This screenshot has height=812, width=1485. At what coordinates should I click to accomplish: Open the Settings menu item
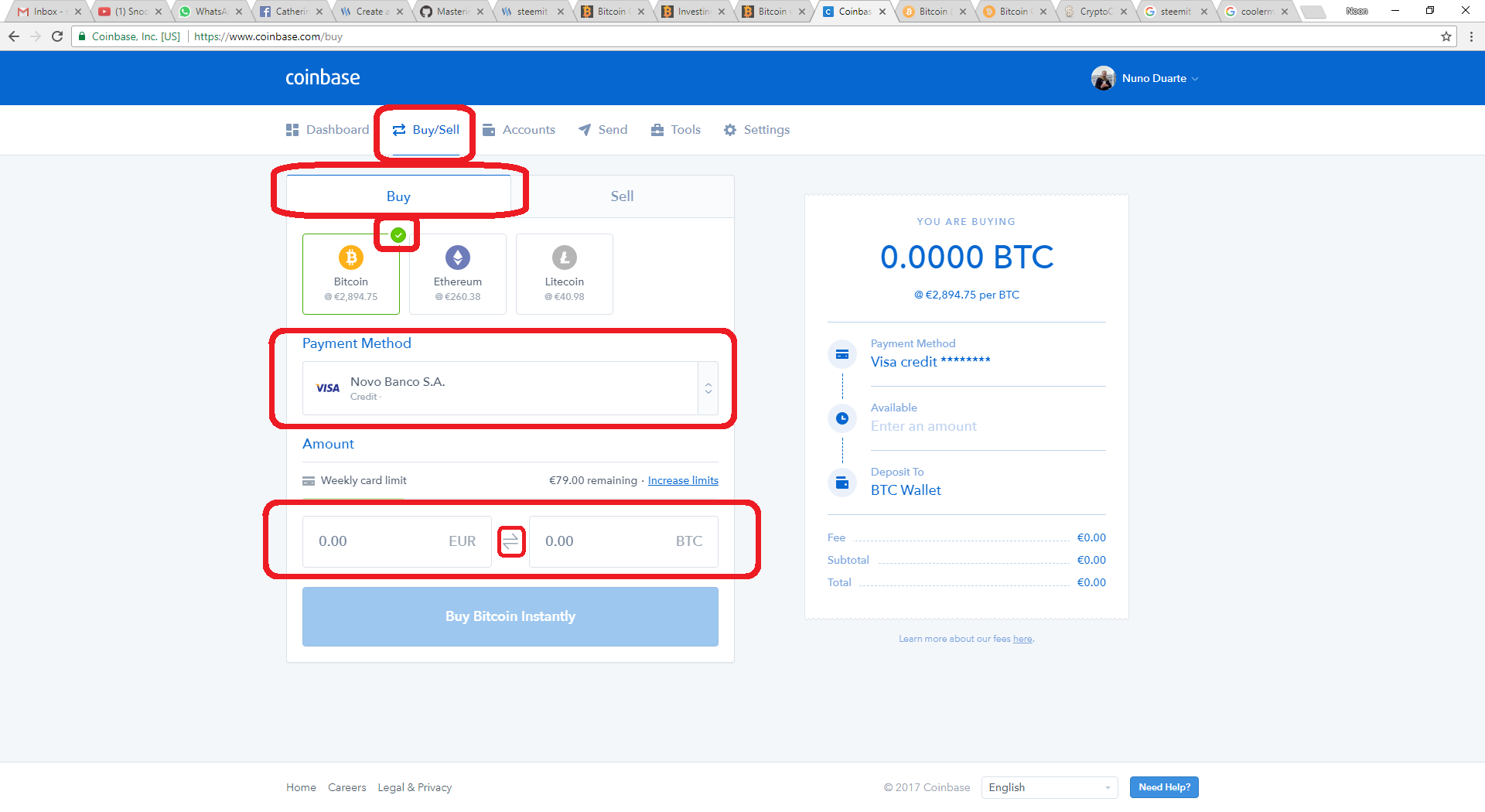(756, 130)
